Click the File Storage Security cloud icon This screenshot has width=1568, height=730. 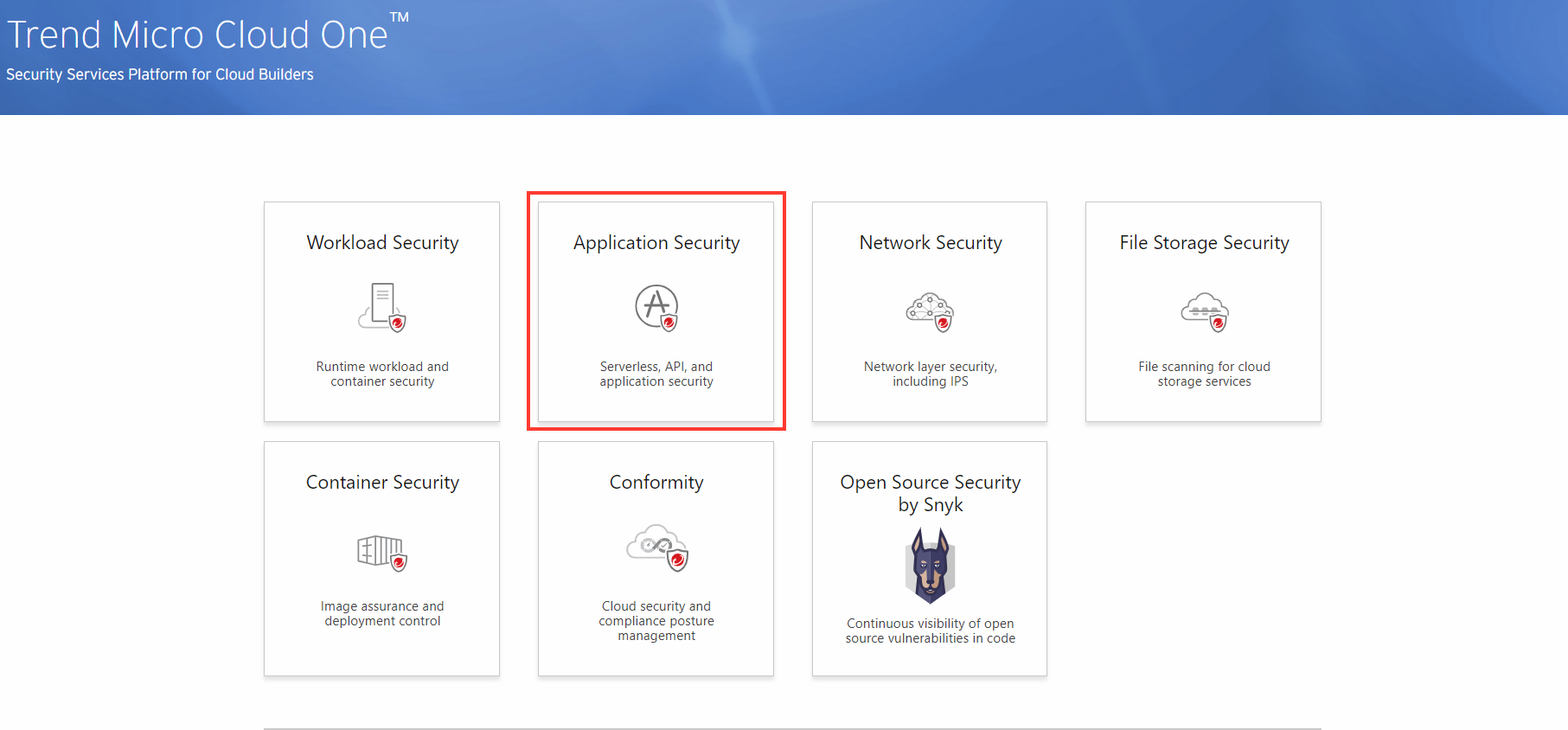click(x=1204, y=312)
